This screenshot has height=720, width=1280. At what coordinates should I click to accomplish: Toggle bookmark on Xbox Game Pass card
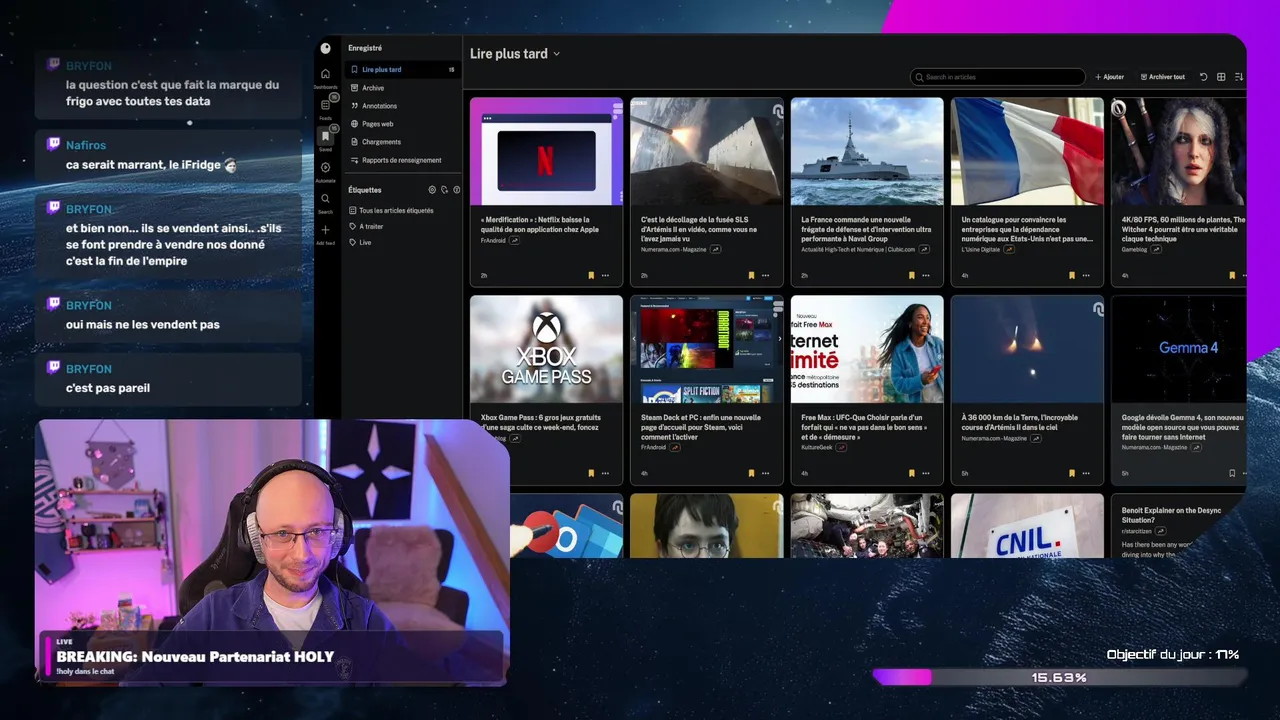click(591, 473)
